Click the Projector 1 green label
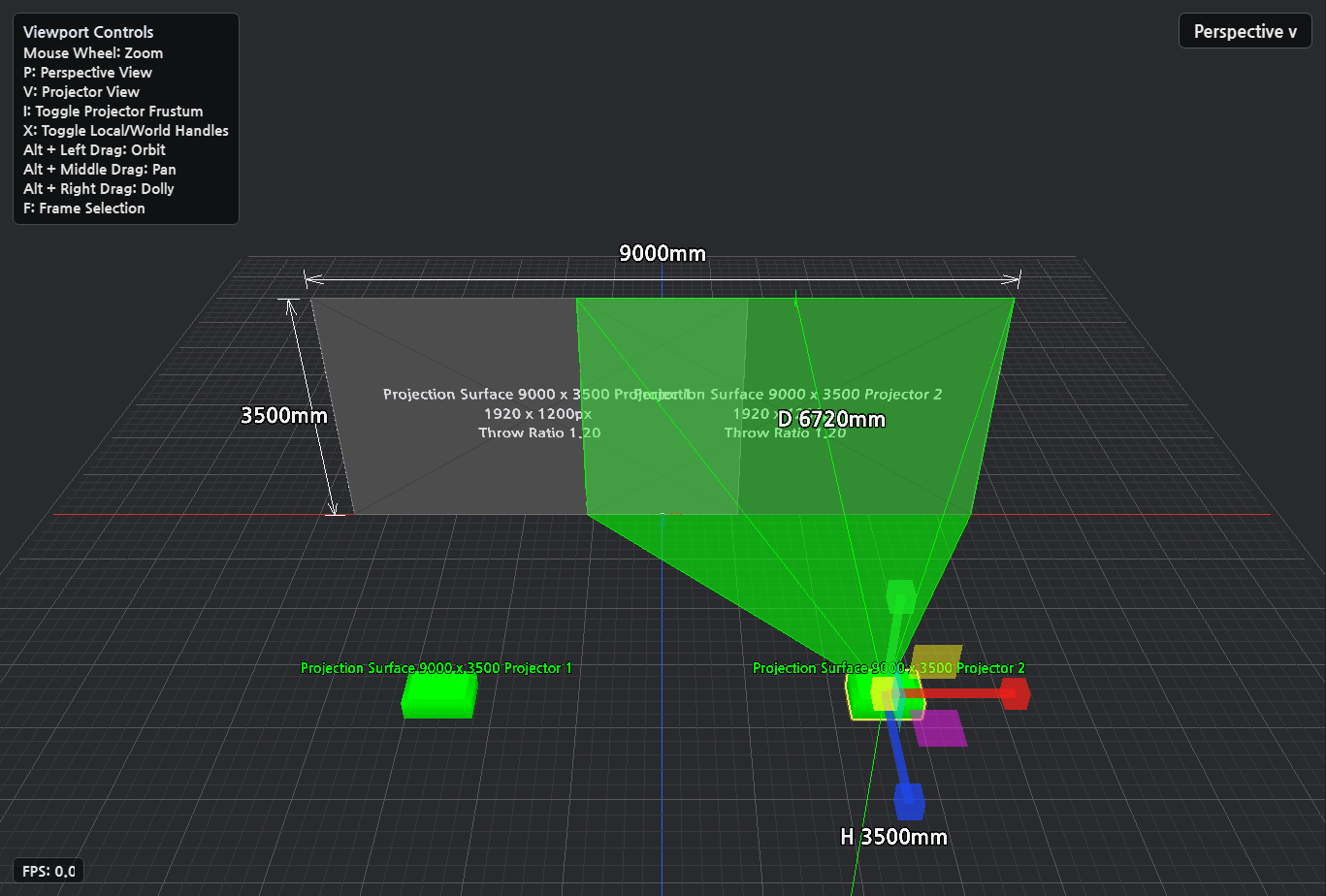Image resolution: width=1326 pixels, height=896 pixels. [x=436, y=668]
